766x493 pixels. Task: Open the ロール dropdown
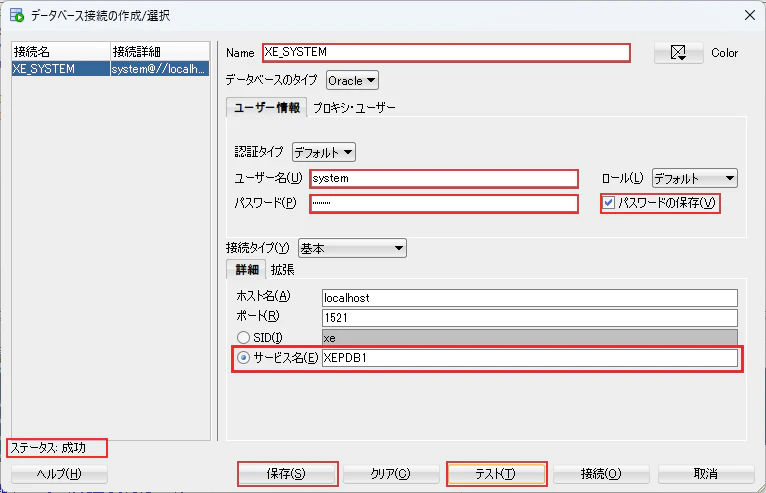(695, 178)
